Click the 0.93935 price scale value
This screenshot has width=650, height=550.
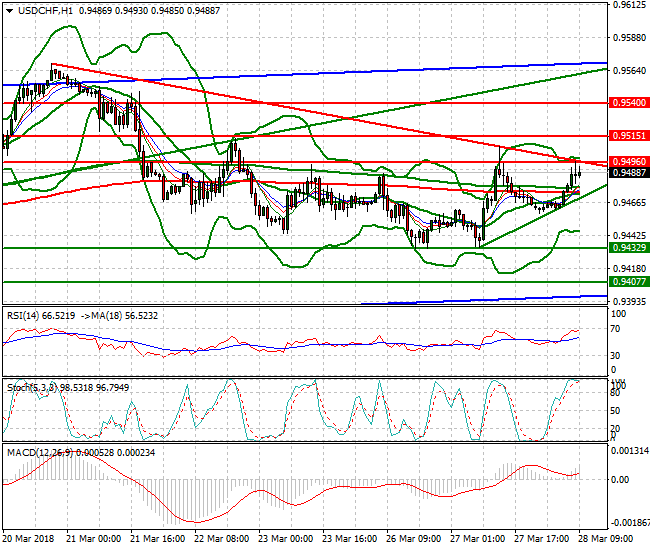click(x=629, y=301)
